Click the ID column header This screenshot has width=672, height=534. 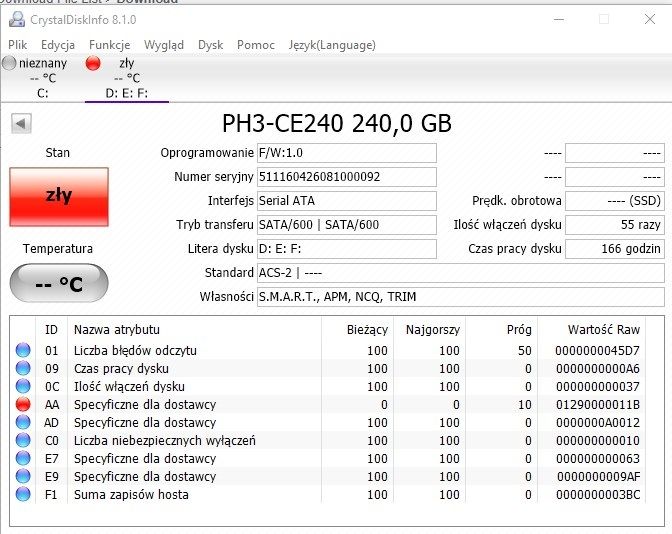point(51,329)
